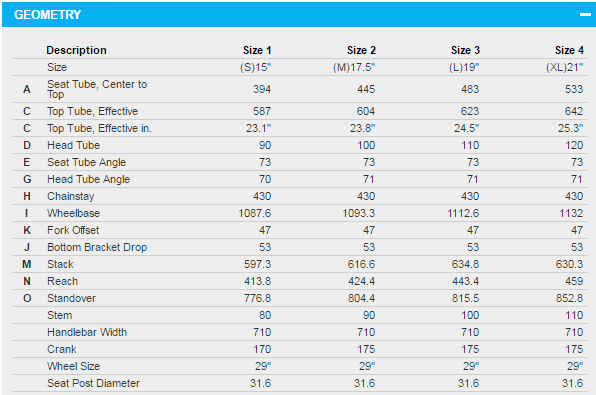
Task: Click the GEOMETRY header title
Action: point(48,15)
